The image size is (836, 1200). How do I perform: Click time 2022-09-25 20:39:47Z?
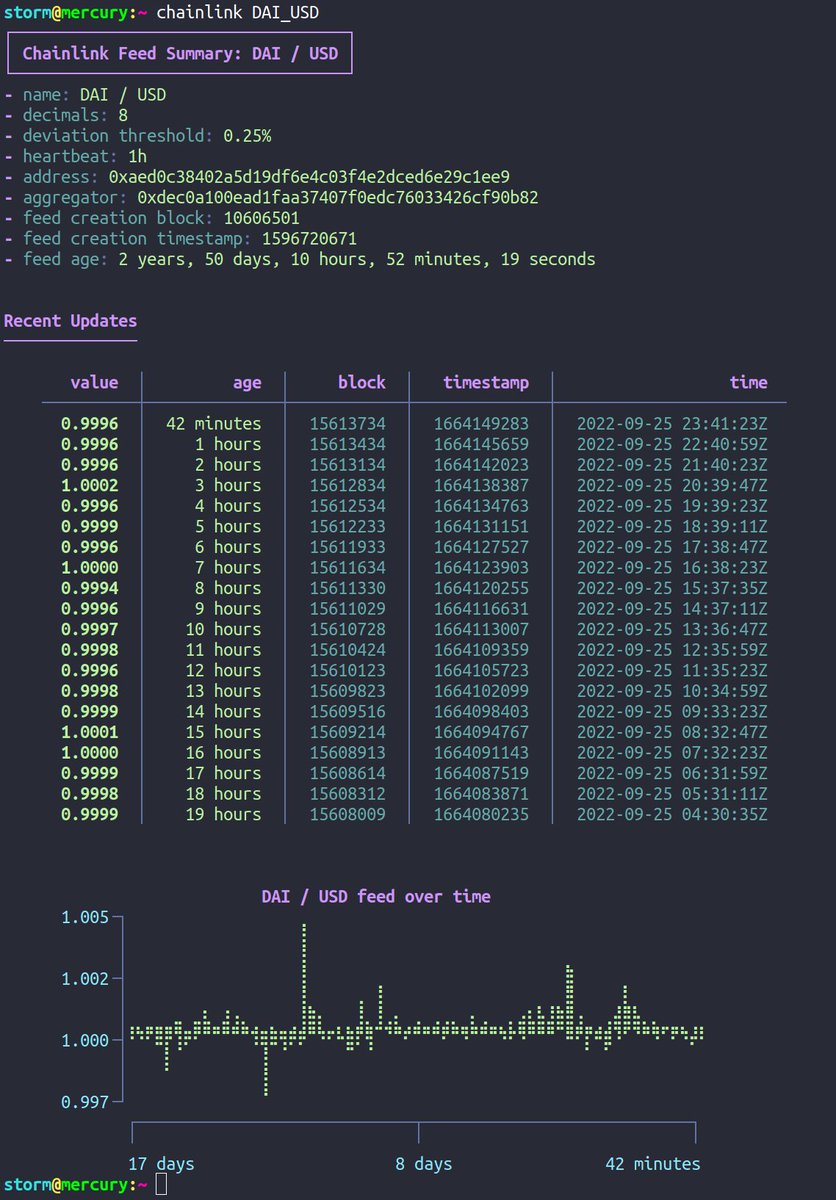pyautogui.click(x=672, y=485)
